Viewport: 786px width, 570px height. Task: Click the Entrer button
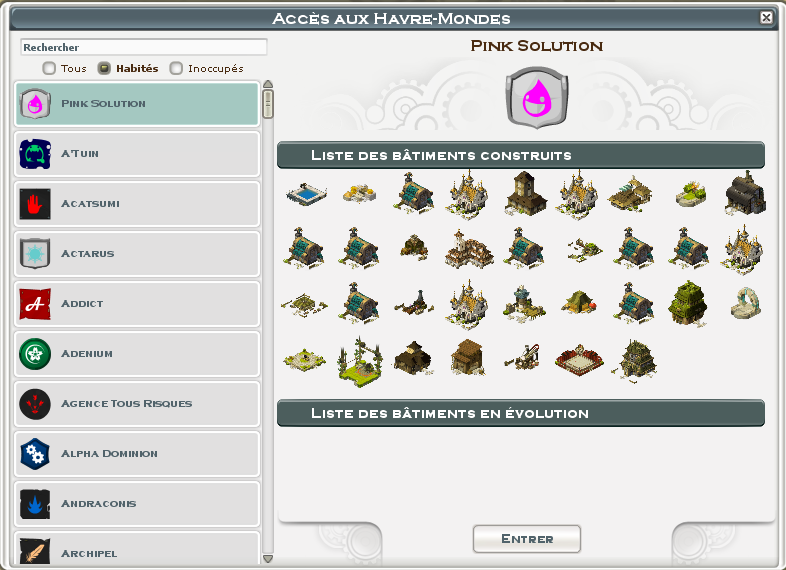click(527, 539)
